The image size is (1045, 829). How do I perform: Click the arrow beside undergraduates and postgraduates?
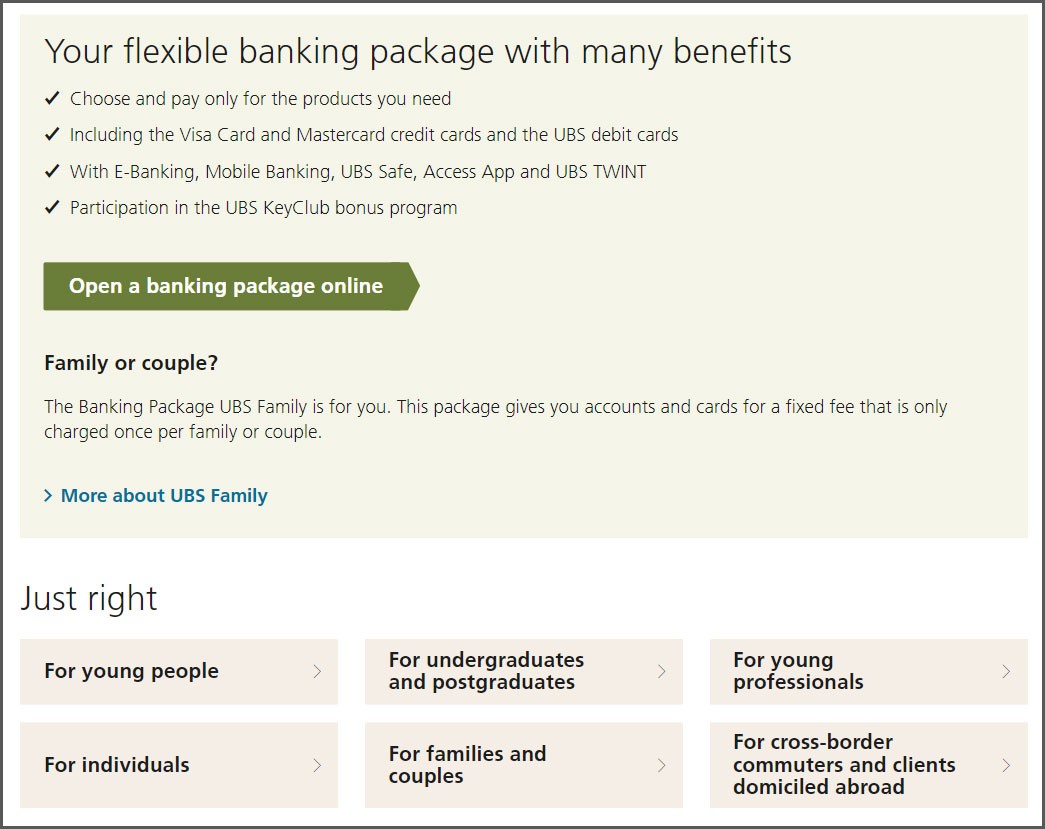point(661,672)
